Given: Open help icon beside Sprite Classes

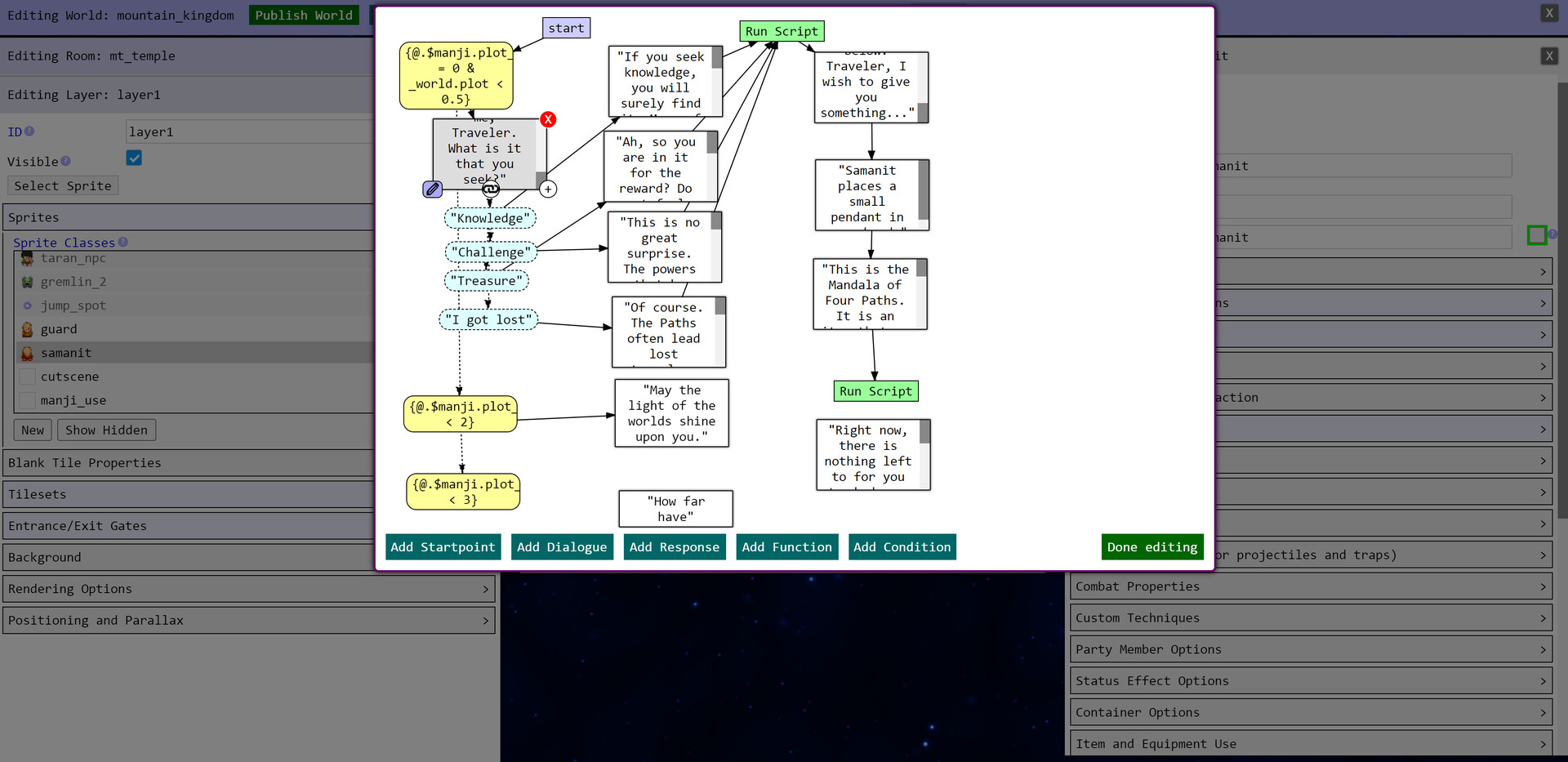Looking at the screenshot, I should pyautogui.click(x=123, y=243).
